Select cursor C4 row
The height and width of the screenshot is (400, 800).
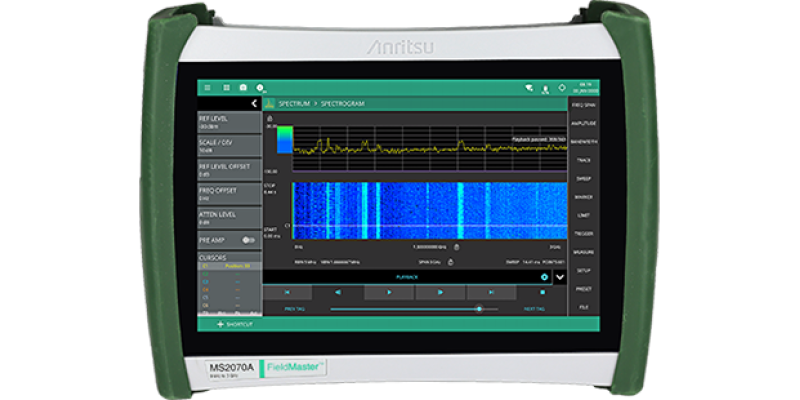[x=230, y=289]
